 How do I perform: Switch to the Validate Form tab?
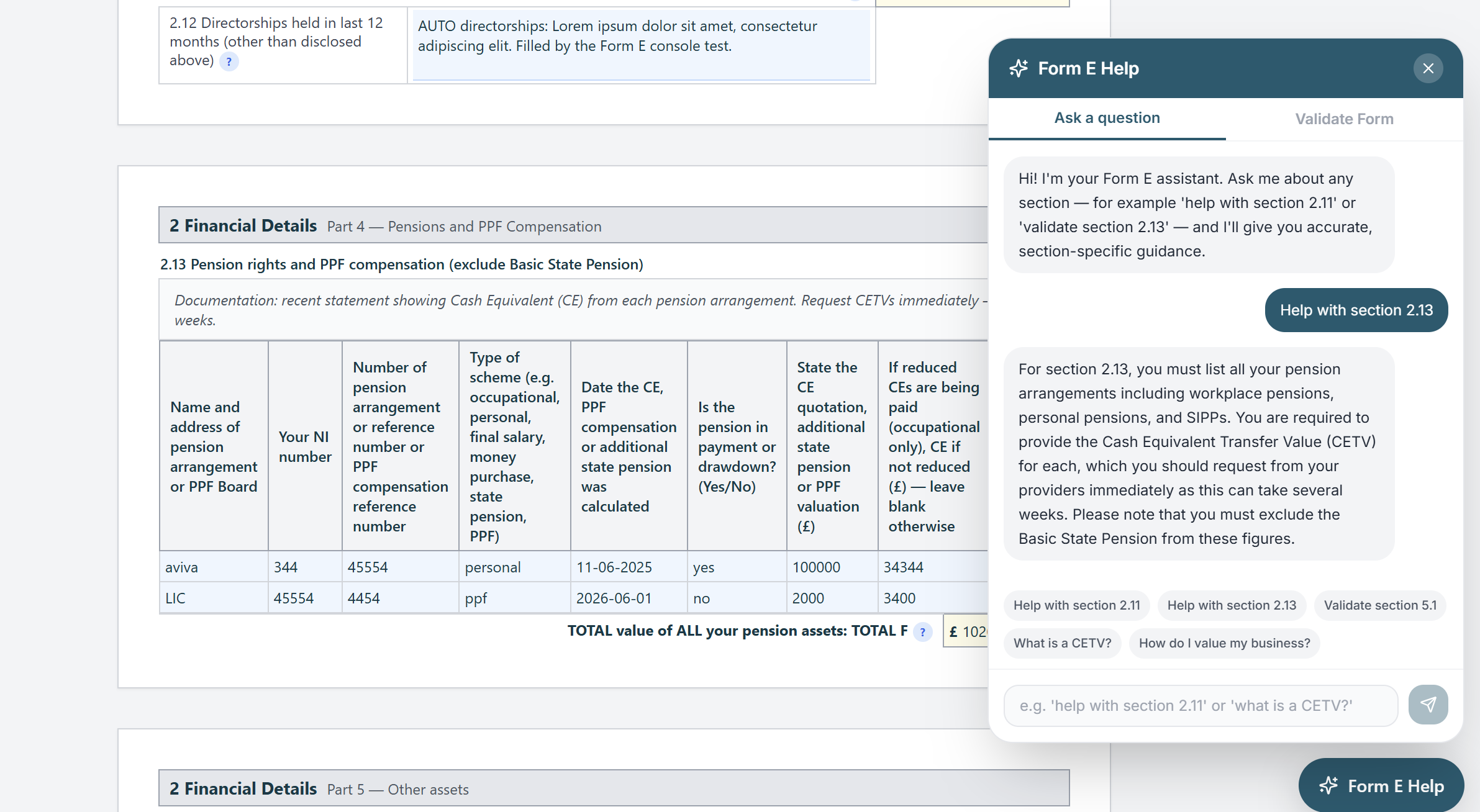tap(1344, 119)
